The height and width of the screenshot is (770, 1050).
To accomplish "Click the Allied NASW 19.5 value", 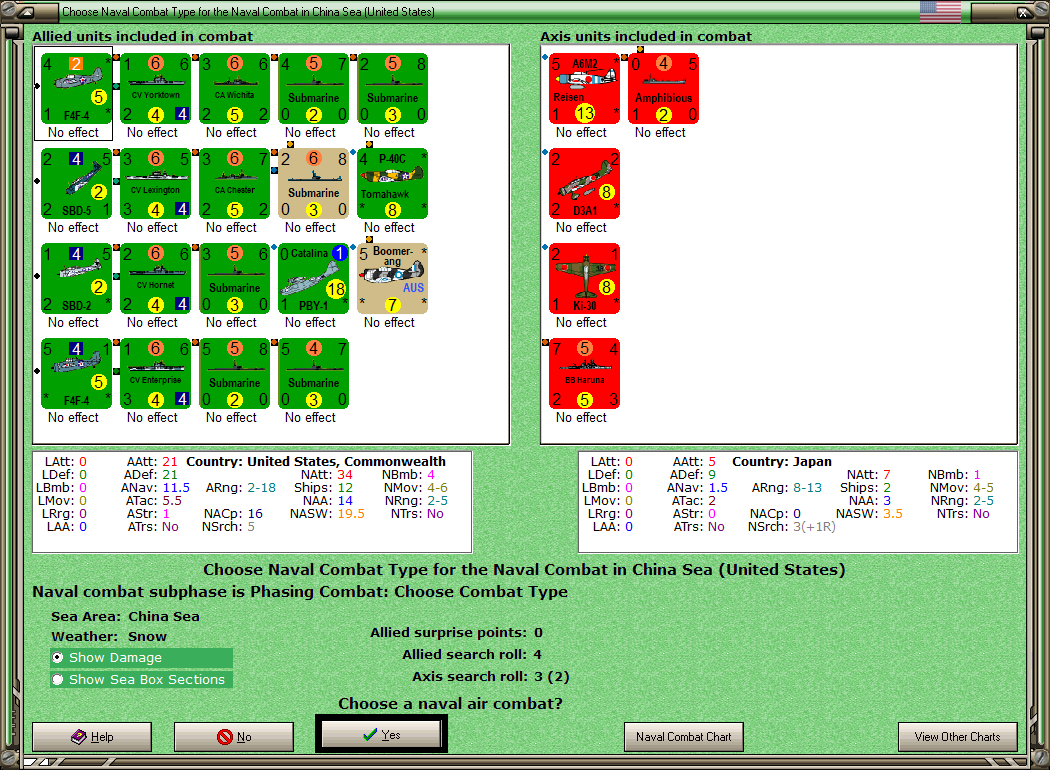I will point(351,514).
